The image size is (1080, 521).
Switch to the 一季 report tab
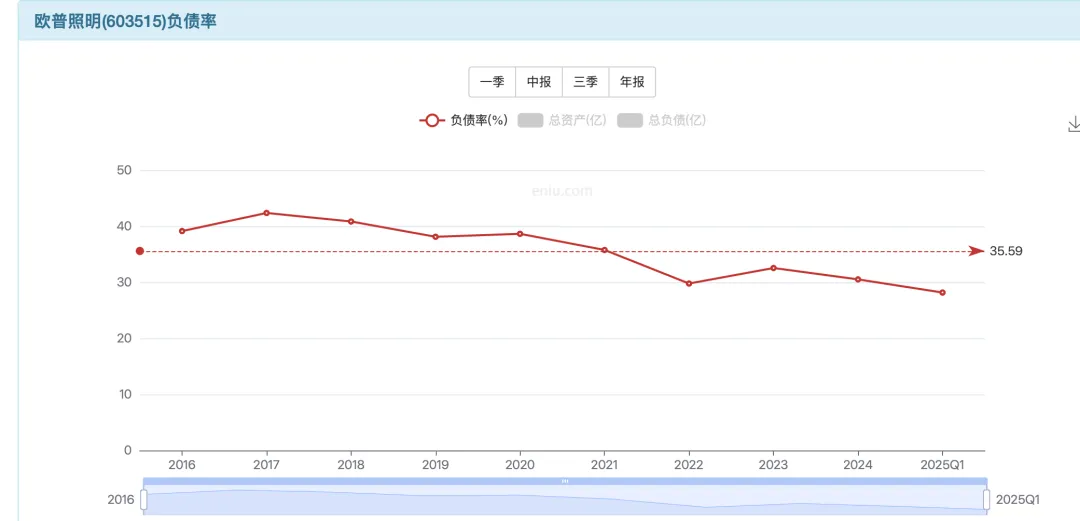pos(492,82)
